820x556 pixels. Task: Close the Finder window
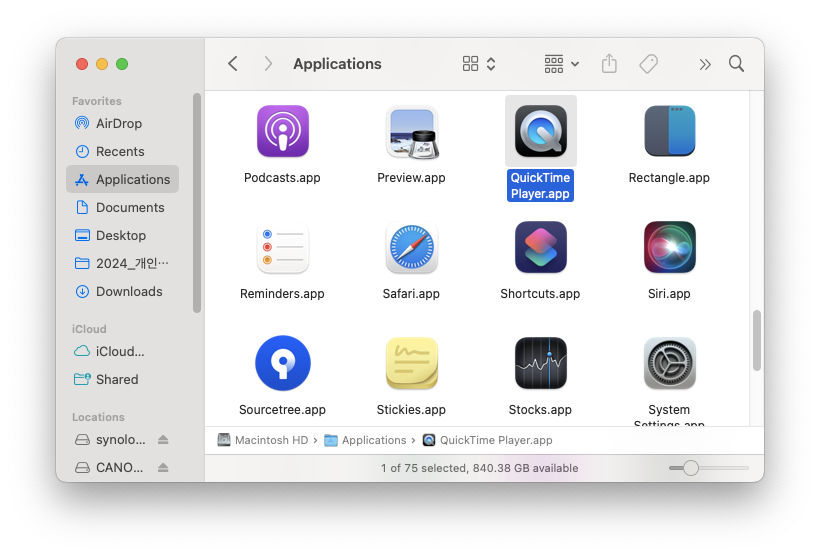click(x=82, y=64)
